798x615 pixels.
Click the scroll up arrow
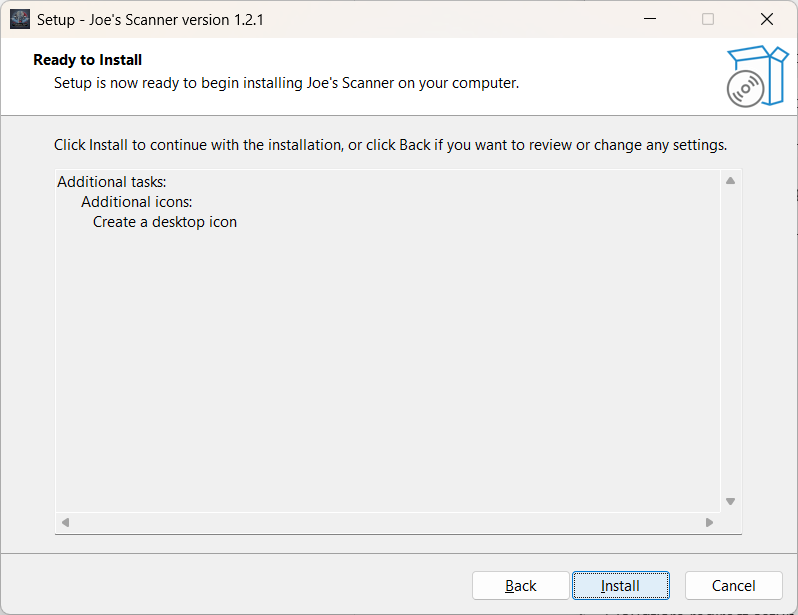click(x=730, y=181)
